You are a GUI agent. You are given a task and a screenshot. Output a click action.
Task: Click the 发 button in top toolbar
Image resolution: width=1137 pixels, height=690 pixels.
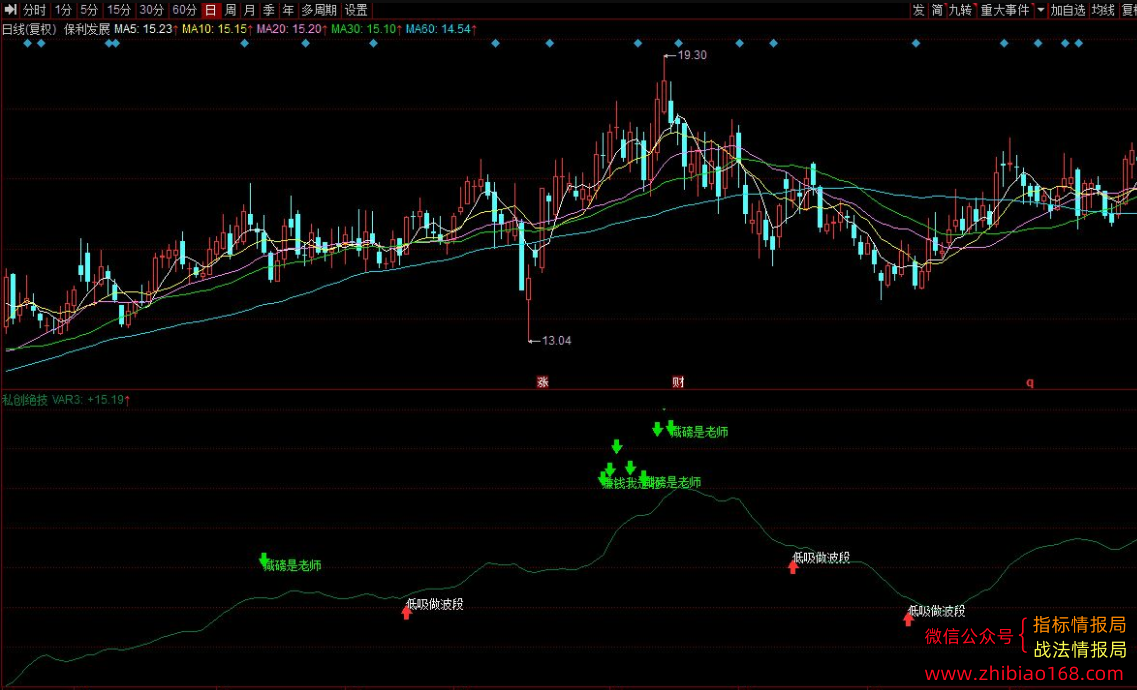919,10
